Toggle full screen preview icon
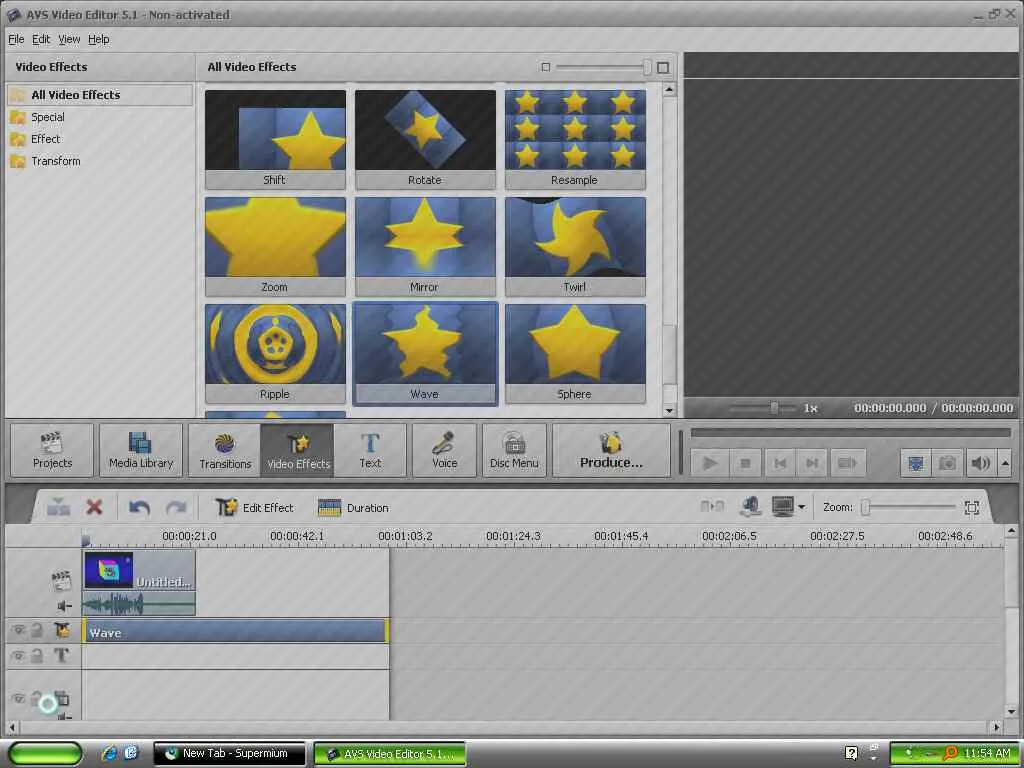 click(x=916, y=463)
